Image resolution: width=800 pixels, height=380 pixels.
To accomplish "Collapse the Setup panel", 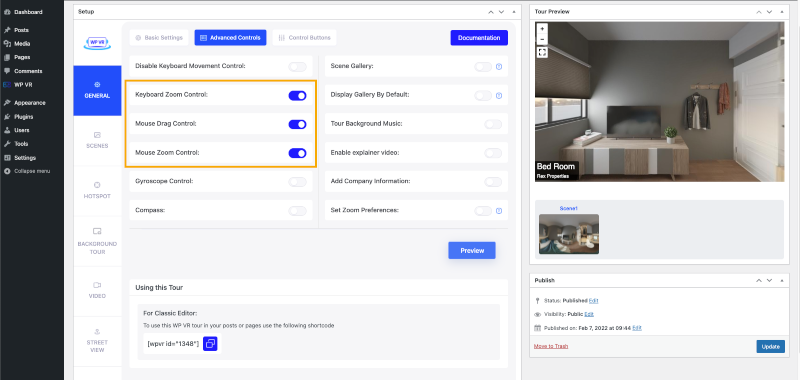I will coord(514,11).
